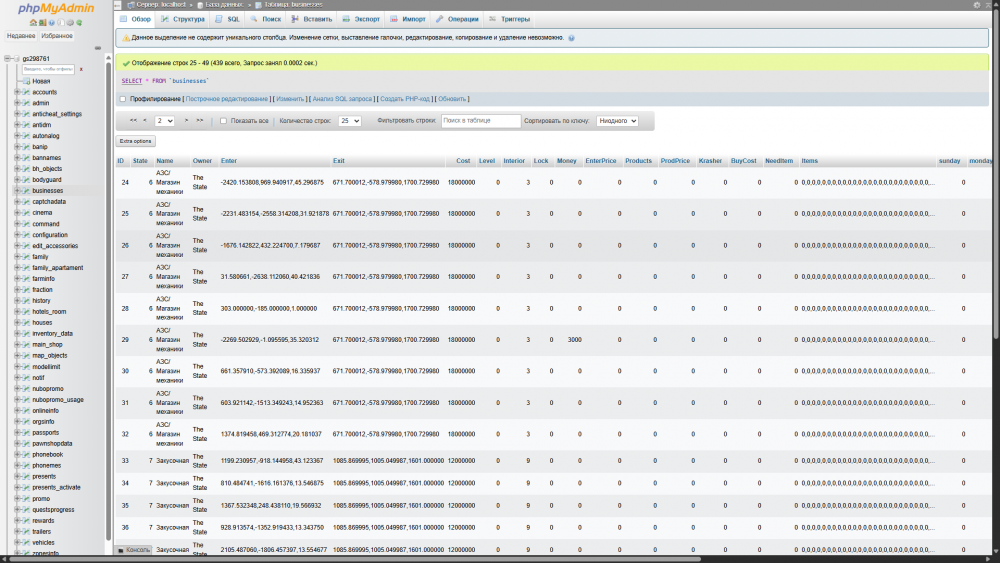Click the new table icon beside Новая
Viewport: 1000px width, 563px height.
(25, 81)
